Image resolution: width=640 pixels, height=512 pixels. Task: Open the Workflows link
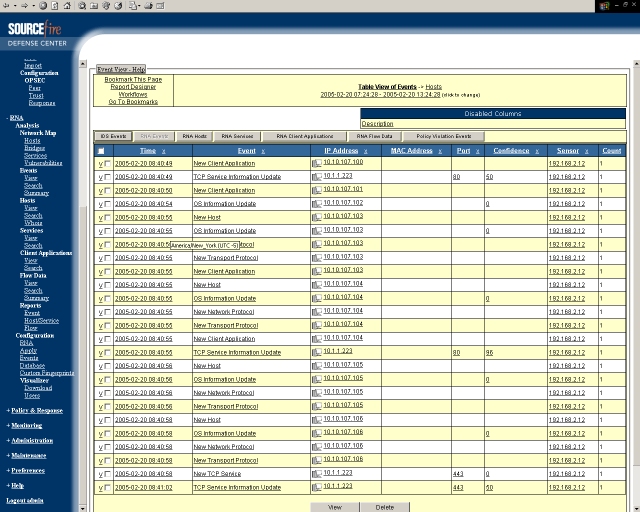133,94
